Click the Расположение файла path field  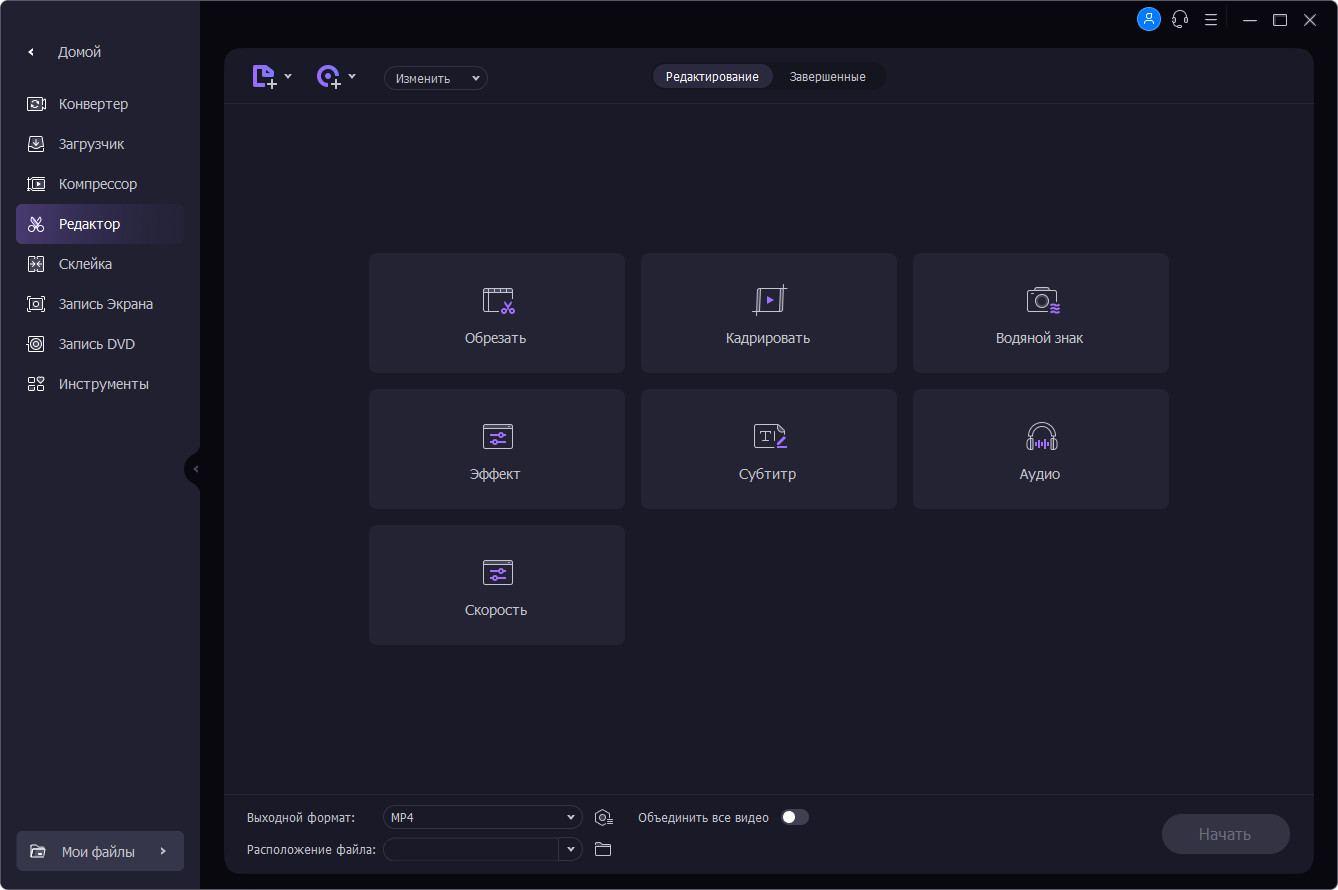point(471,850)
